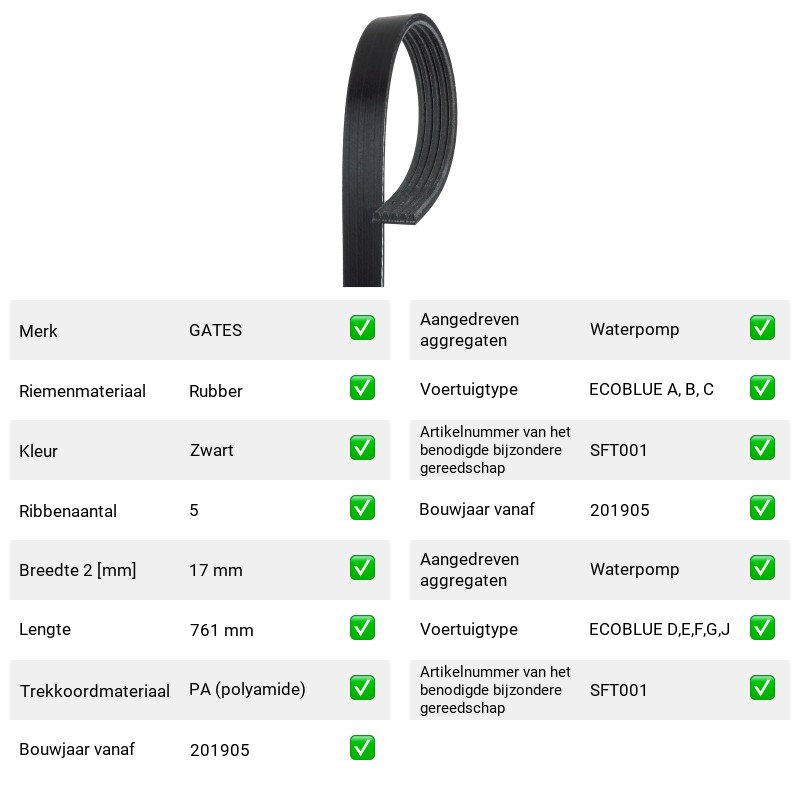Click the checkmark in the Kleur Zwart row
800x800 pixels.
[x=362, y=447]
